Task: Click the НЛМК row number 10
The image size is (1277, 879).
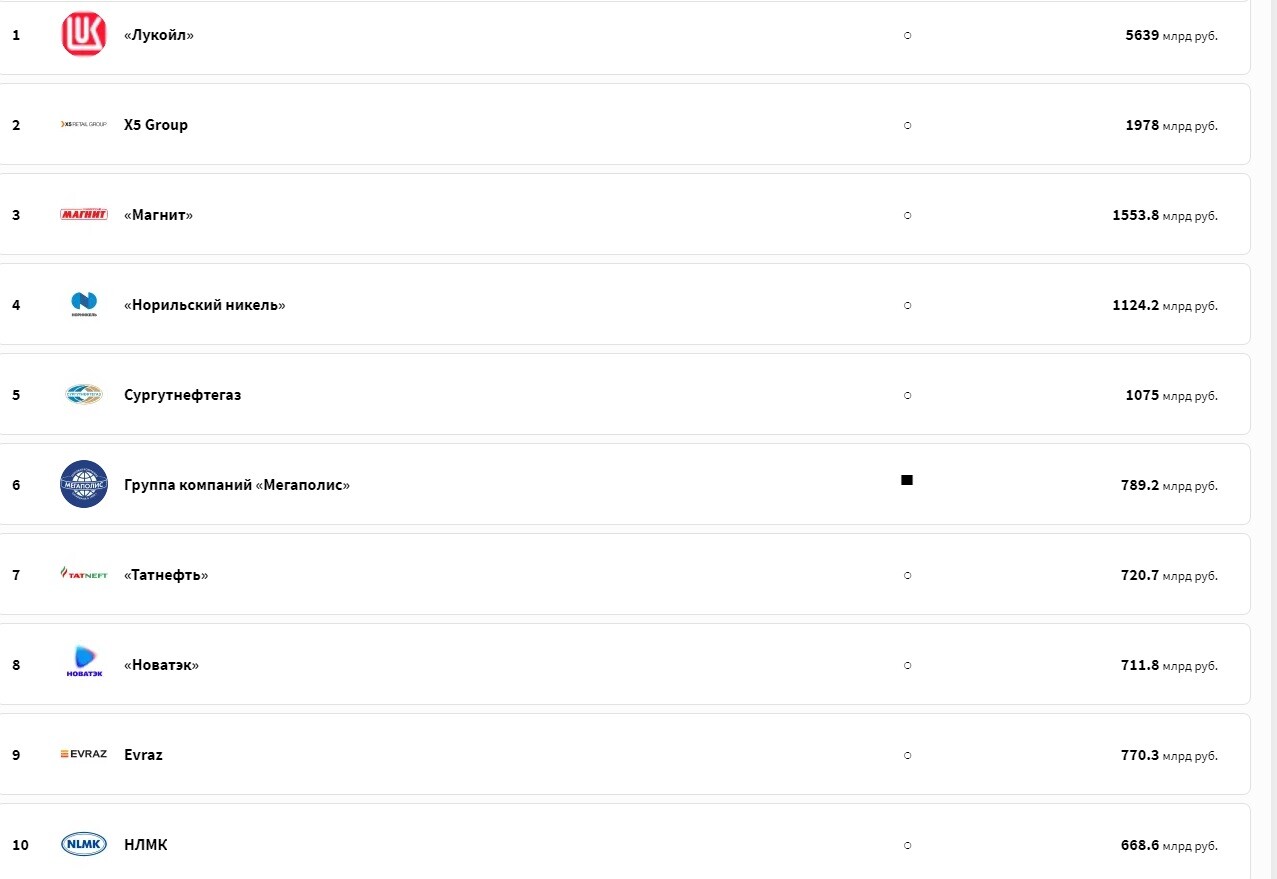Action: [20, 845]
